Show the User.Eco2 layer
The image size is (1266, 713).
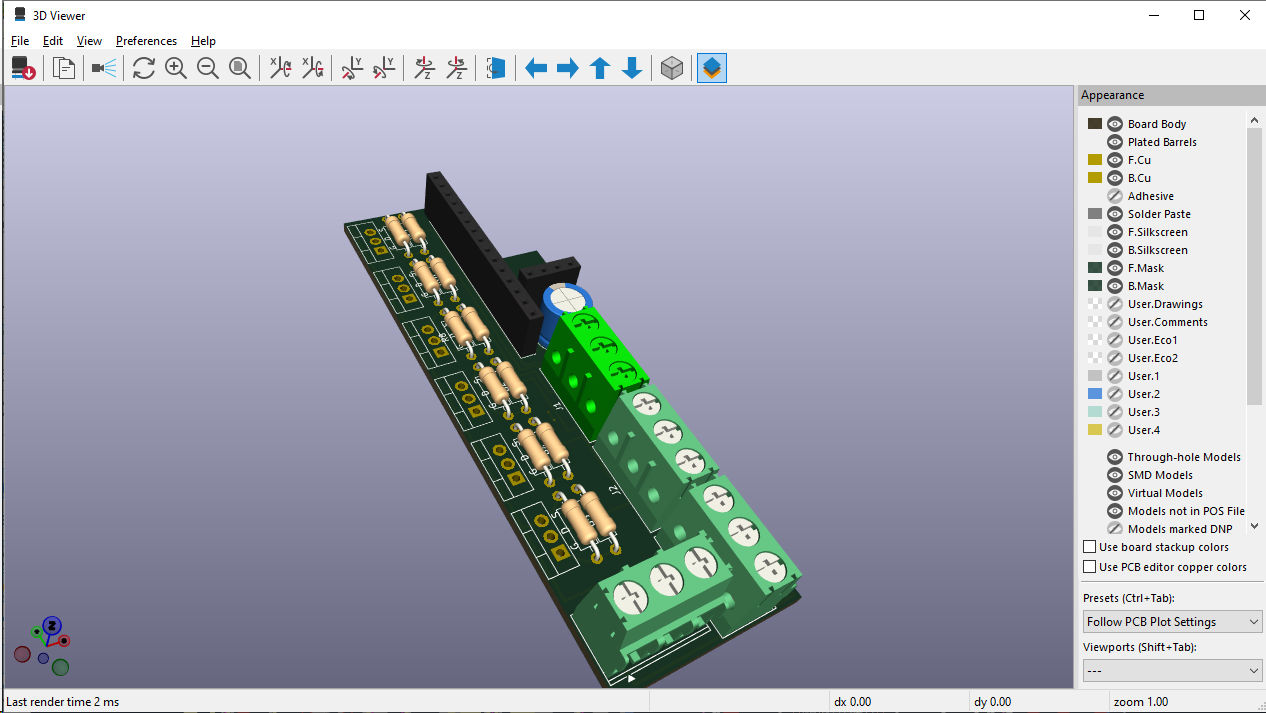click(x=1115, y=358)
